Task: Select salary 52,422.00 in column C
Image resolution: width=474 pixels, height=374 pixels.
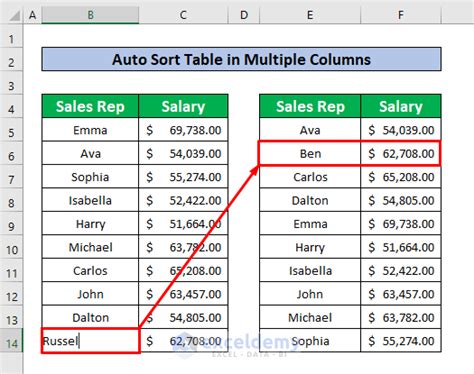Action: pos(183,200)
